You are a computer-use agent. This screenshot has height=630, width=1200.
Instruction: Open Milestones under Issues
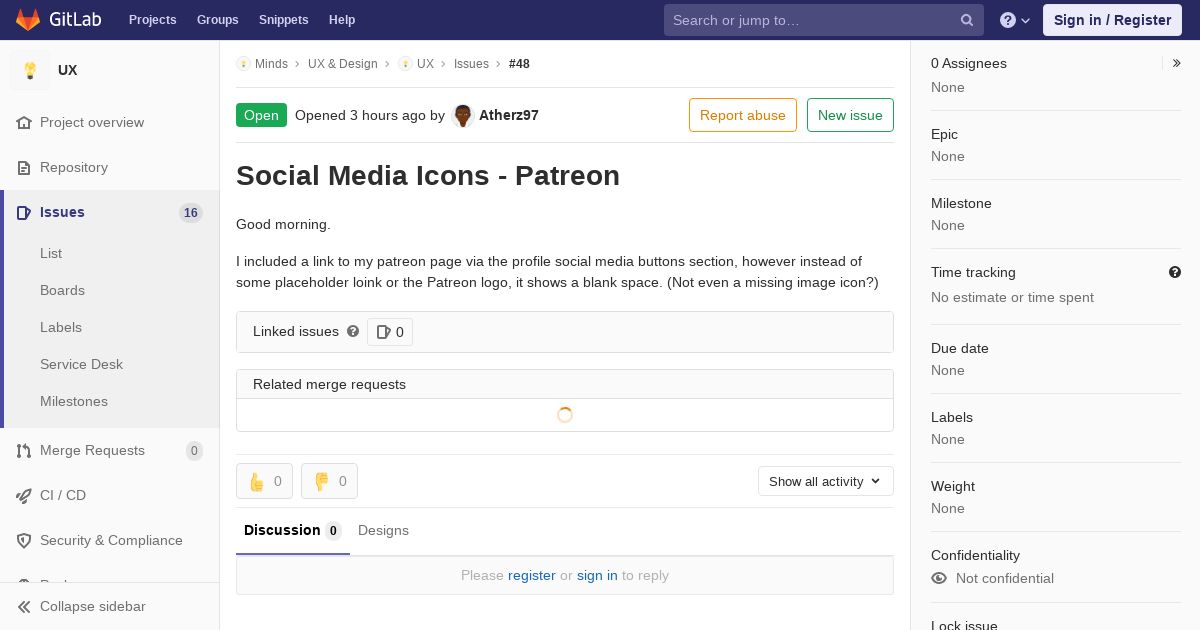click(74, 401)
